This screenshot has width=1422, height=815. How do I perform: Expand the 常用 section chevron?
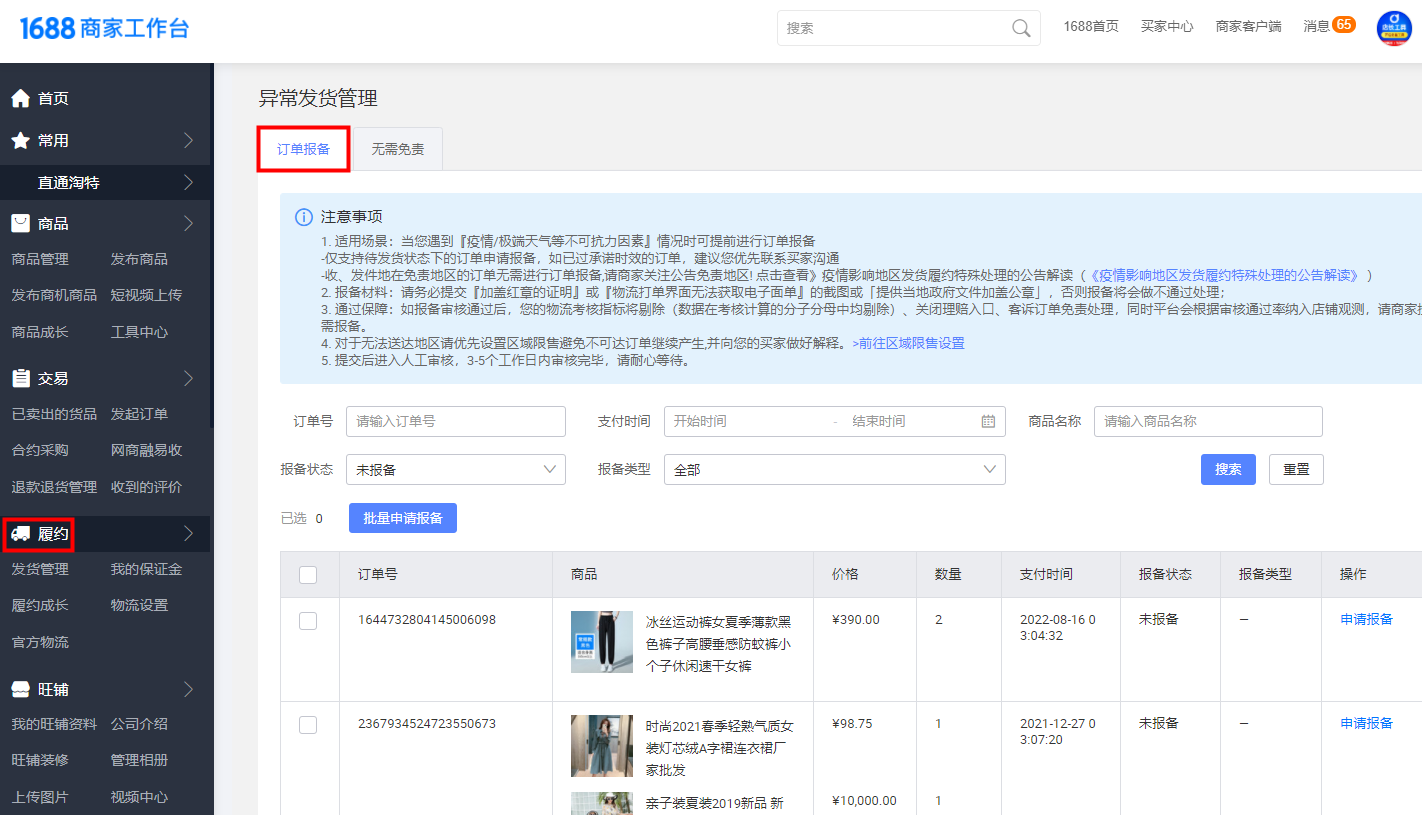click(x=188, y=141)
